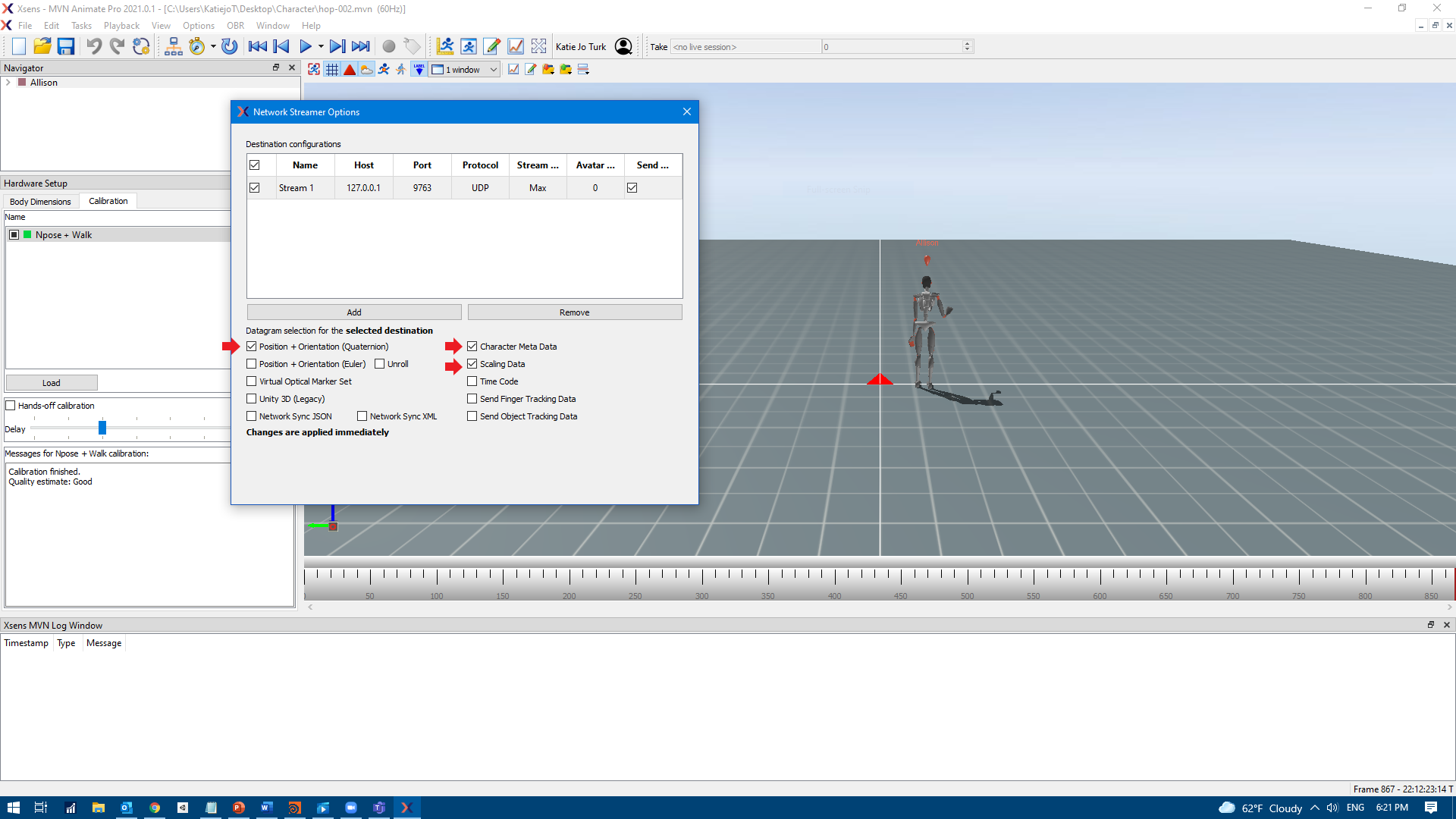The width and height of the screenshot is (1456, 819).
Task: Jump to the first frame of the recording
Action: click(x=258, y=46)
